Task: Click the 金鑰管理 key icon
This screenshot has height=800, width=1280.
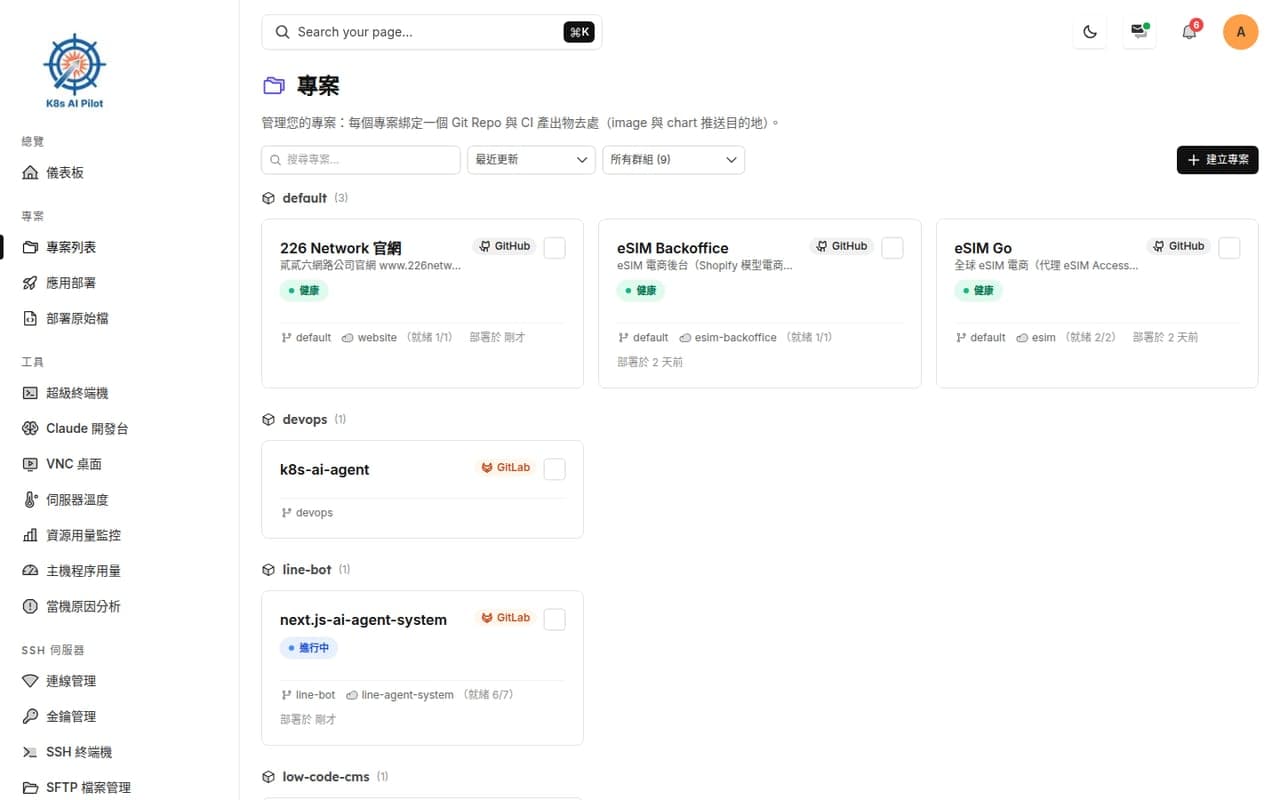Action: (30, 717)
